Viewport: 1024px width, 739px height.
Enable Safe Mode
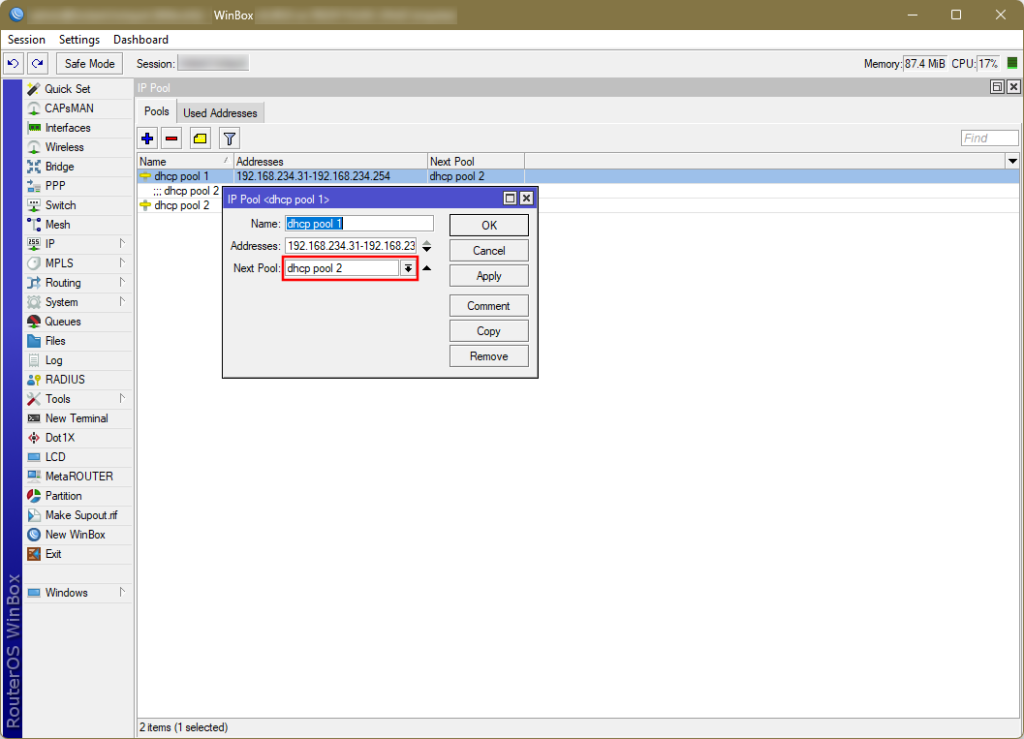(x=88, y=63)
